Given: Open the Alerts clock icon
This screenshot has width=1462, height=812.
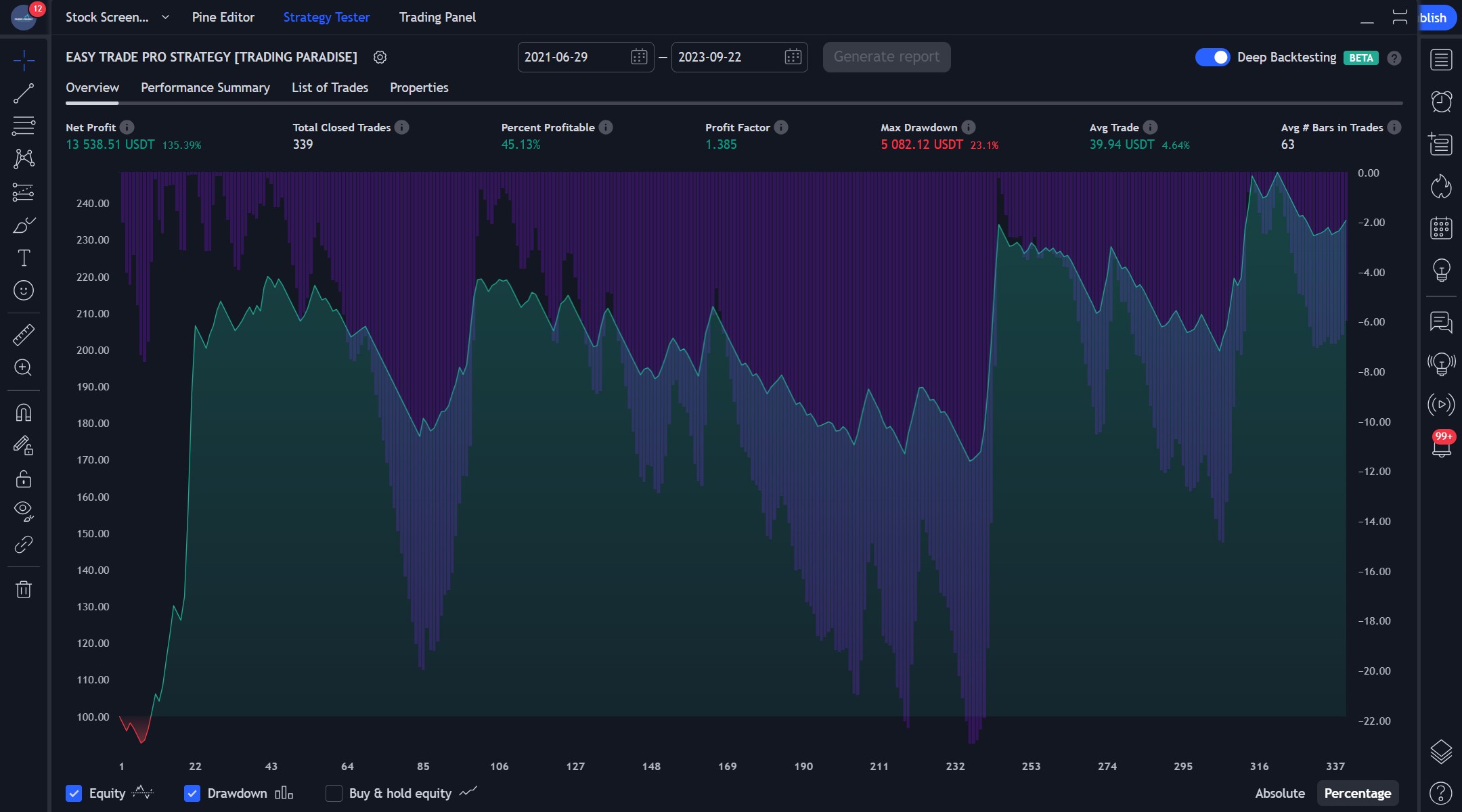Looking at the screenshot, I should (1441, 101).
